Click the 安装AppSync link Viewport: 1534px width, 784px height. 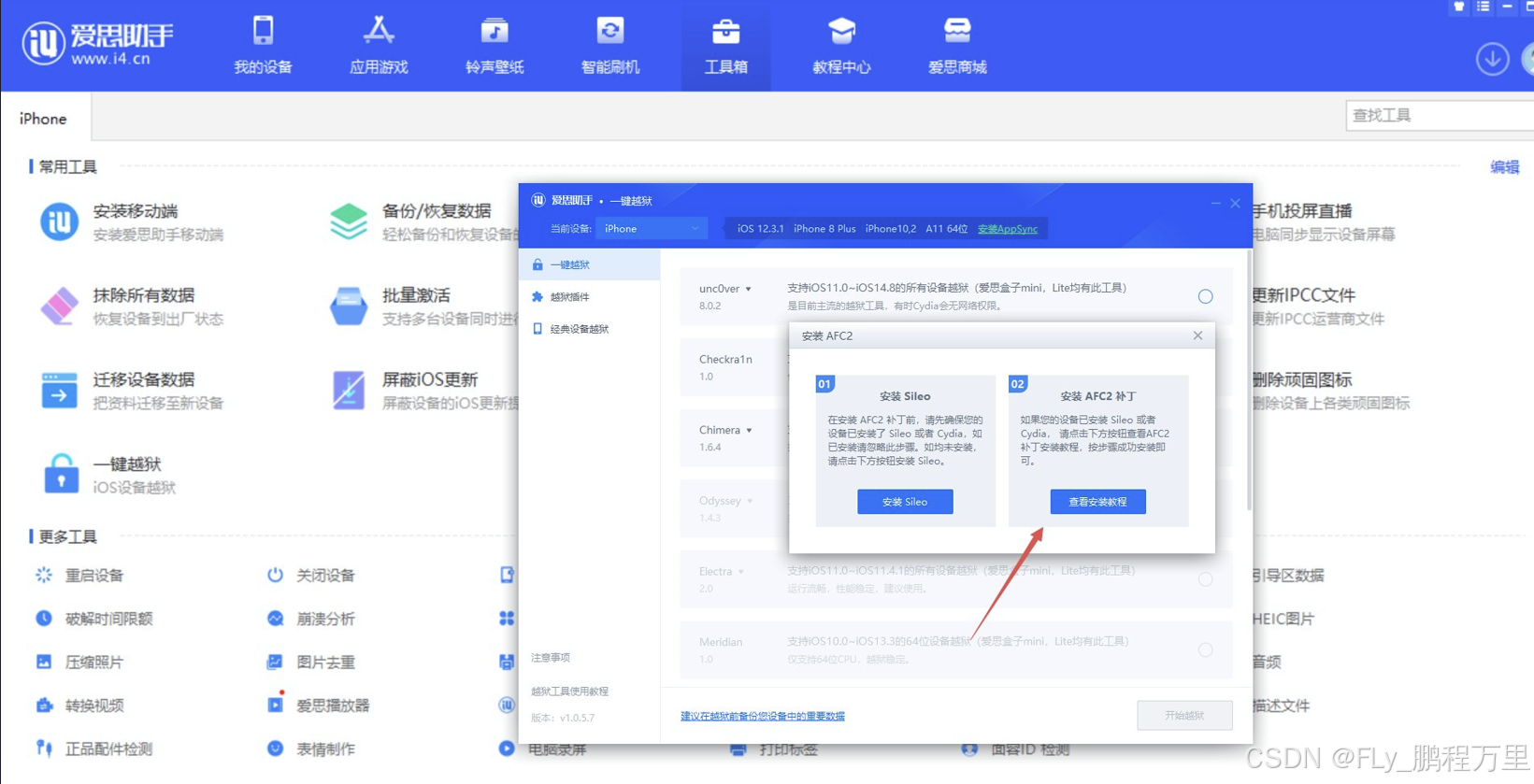pyautogui.click(x=1007, y=229)
